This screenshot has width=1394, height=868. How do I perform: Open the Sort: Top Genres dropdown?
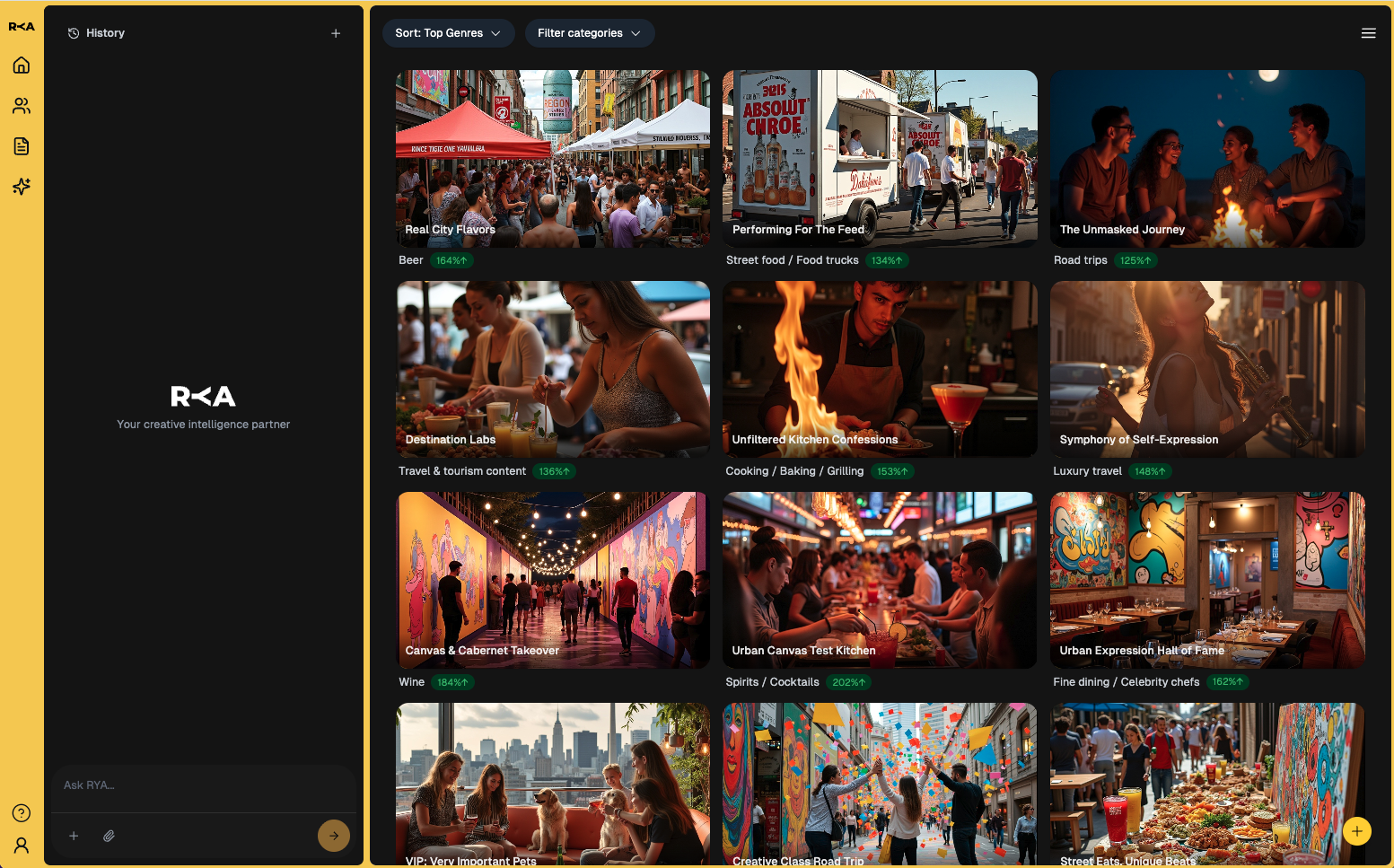(448, 33)
